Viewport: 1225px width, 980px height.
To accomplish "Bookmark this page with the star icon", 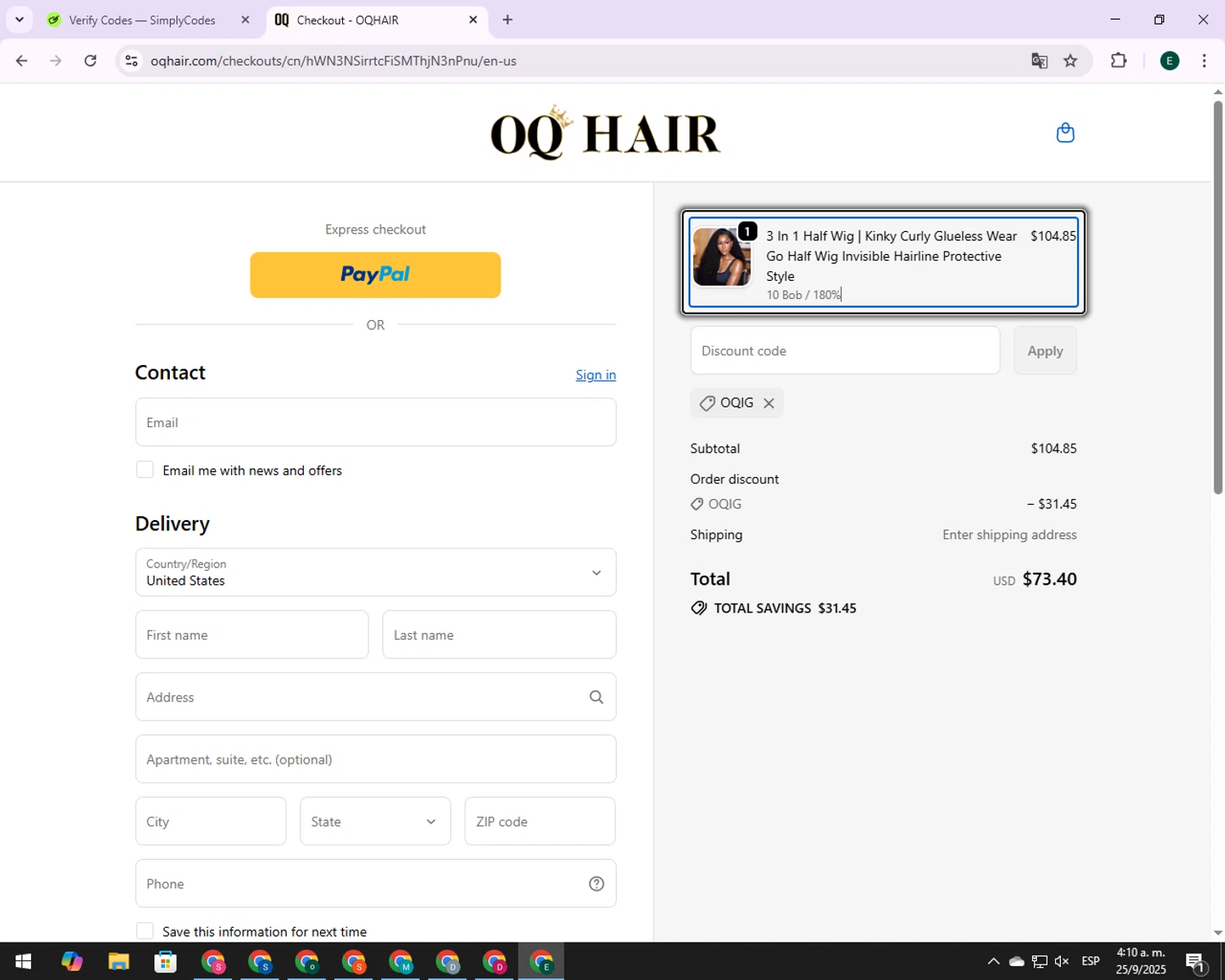I will 1071,60.
